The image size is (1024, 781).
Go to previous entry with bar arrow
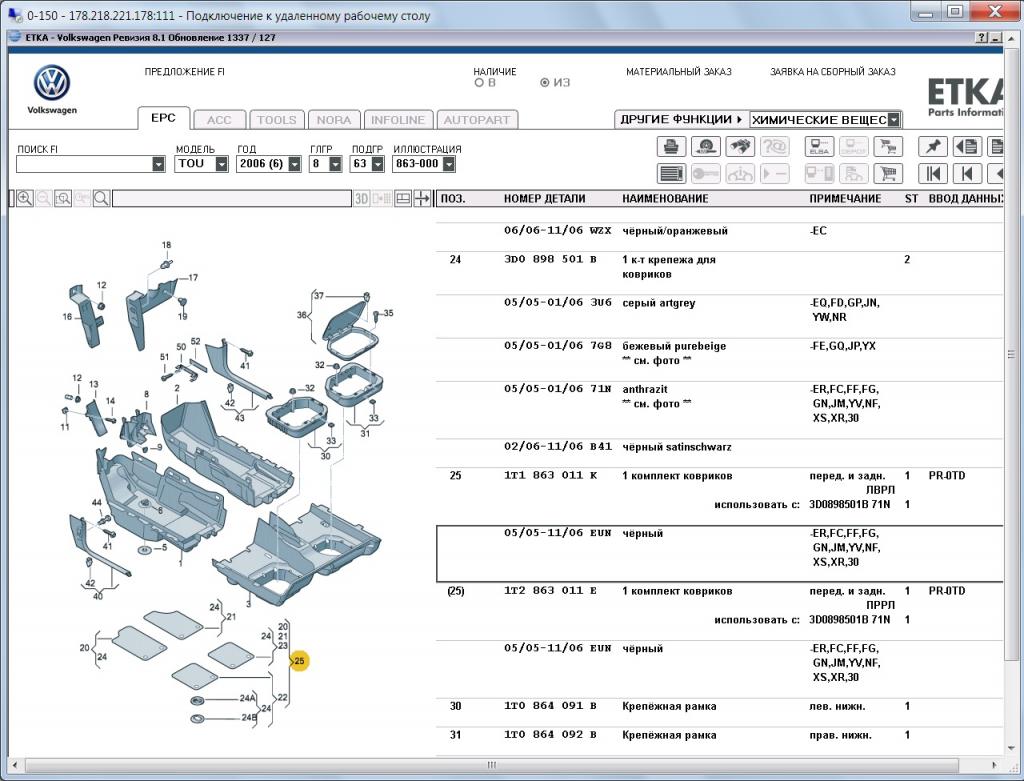(967, 174)
